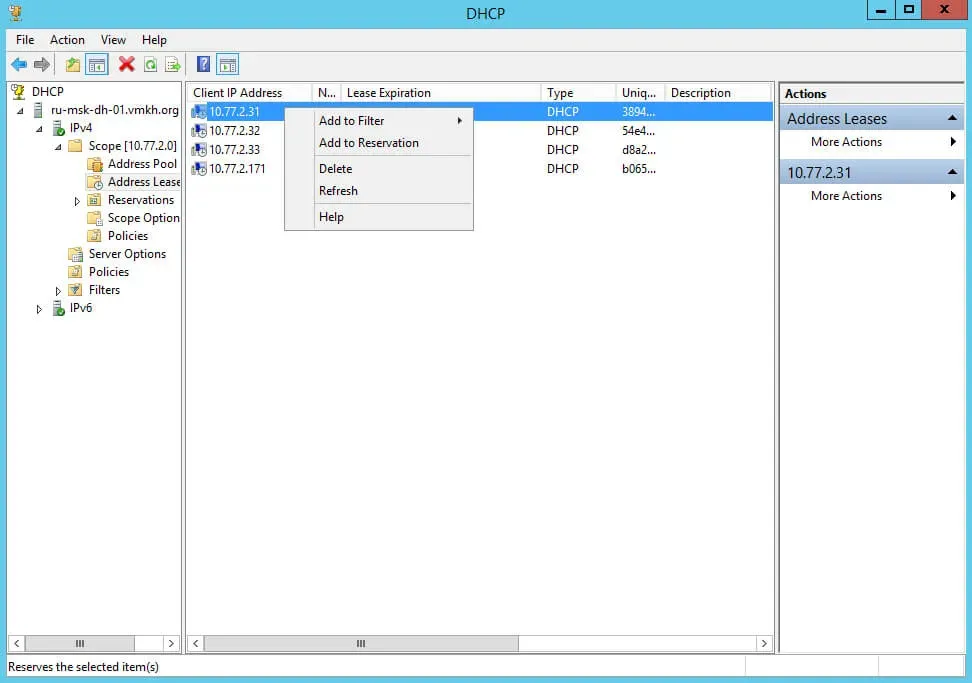Click the lease list horizontal scrollbar thumb
The image size is (972, 683).
coord(361,643)
